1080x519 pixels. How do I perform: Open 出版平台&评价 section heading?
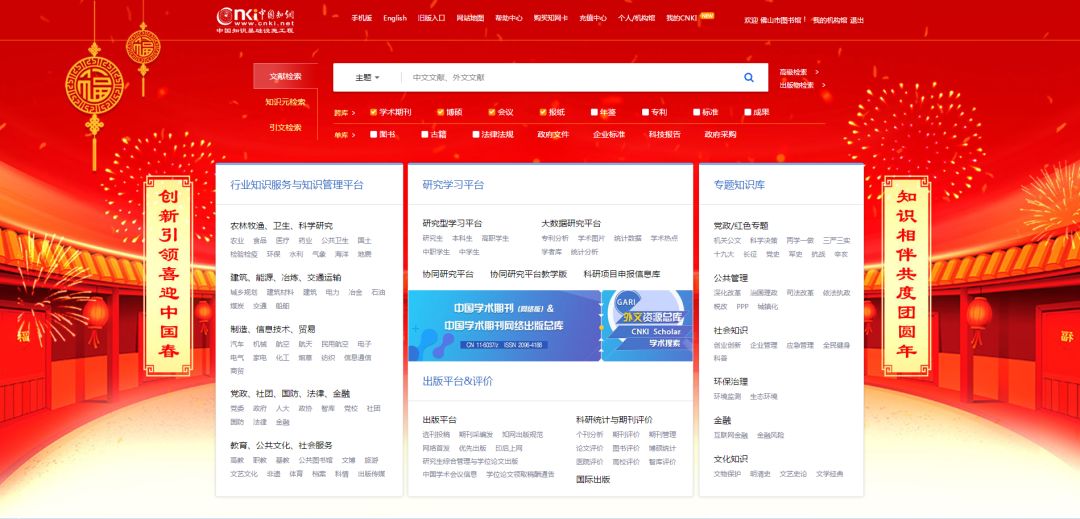[x=457, y=381]
